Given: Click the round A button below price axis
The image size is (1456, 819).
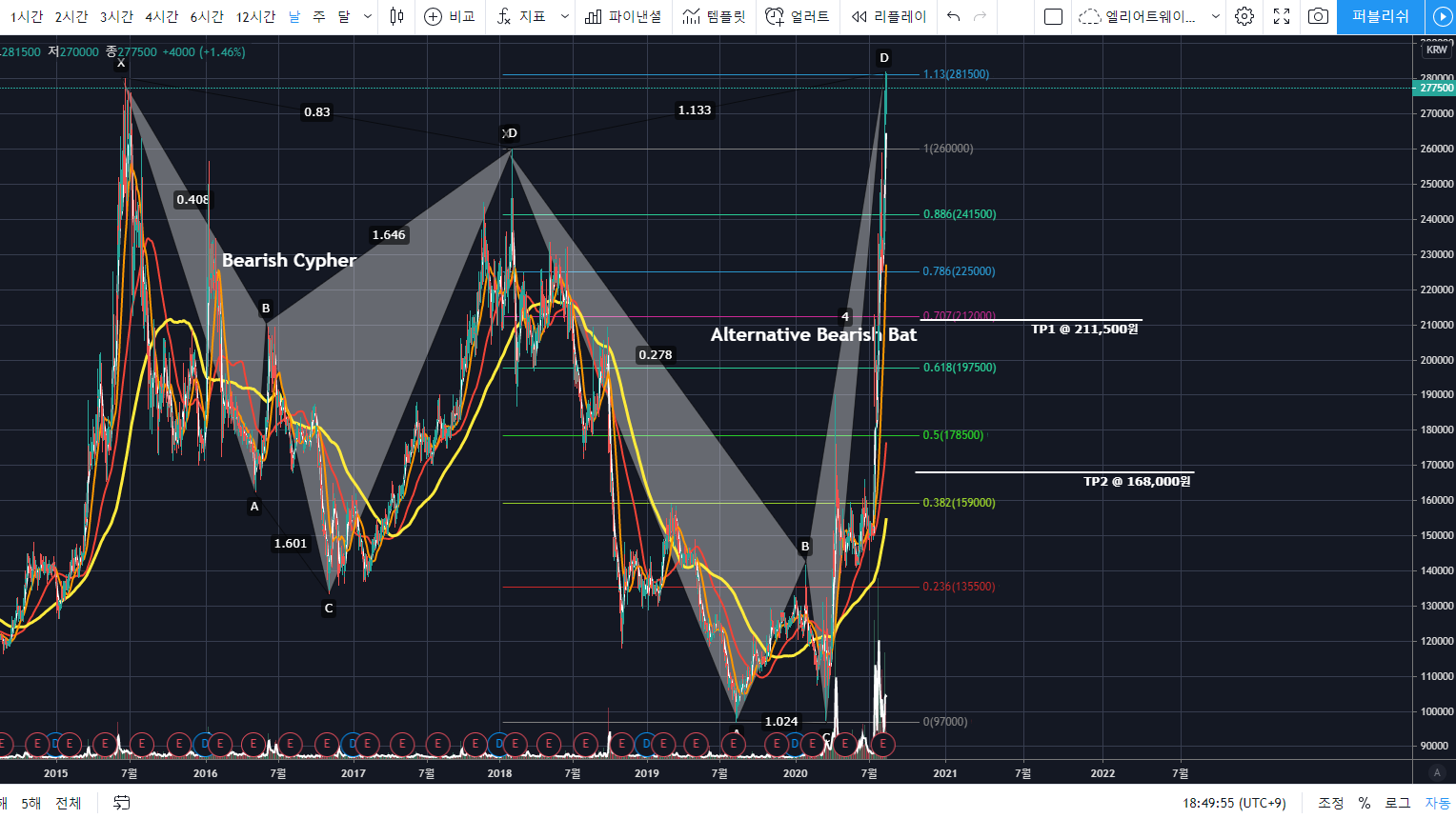Looking at the screenshot, I should click(1437, 772).
